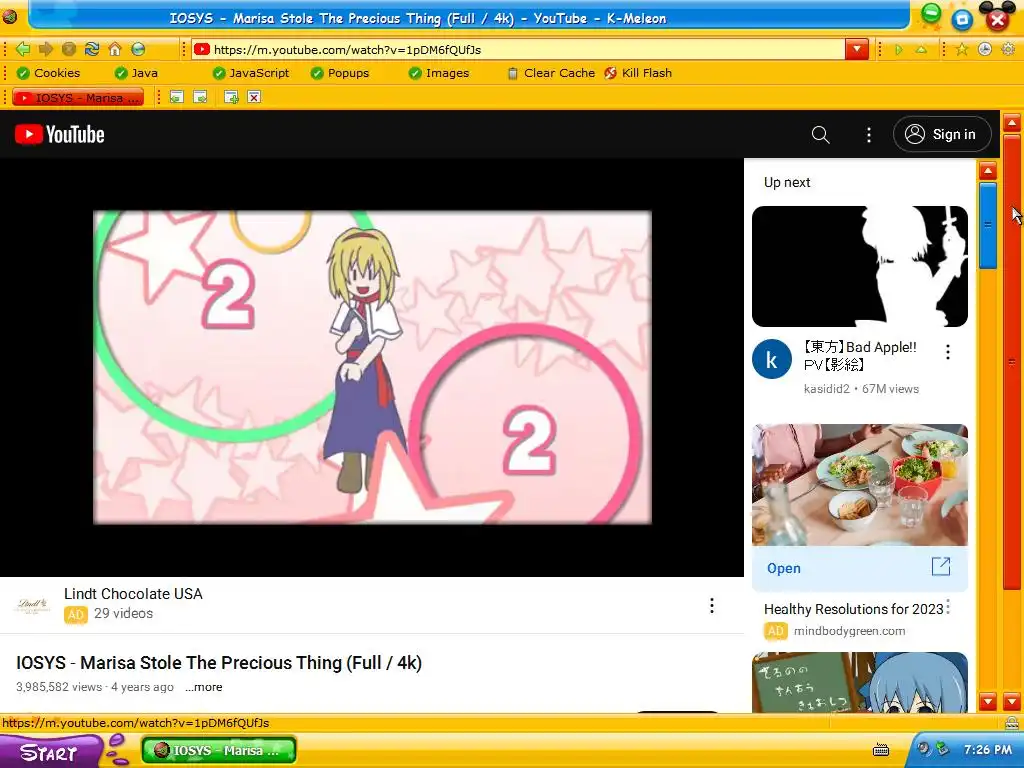Image resolution: width=1024 pixels, height=768 pixels.
Task: Toggle the JavaScript setting
Action: point(251,73)
